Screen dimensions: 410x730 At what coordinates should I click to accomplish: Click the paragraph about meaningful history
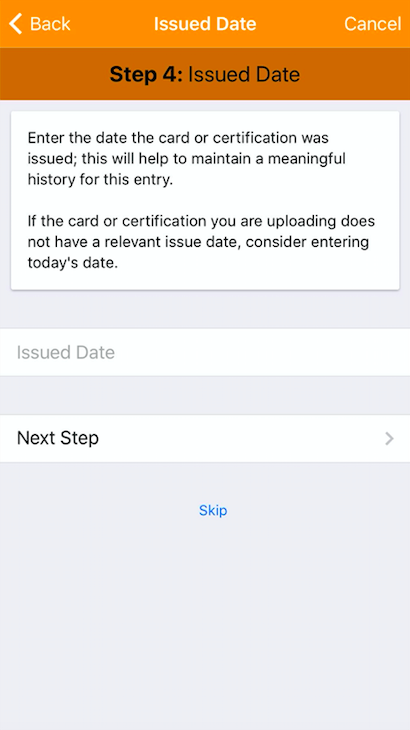coord(187,159)
